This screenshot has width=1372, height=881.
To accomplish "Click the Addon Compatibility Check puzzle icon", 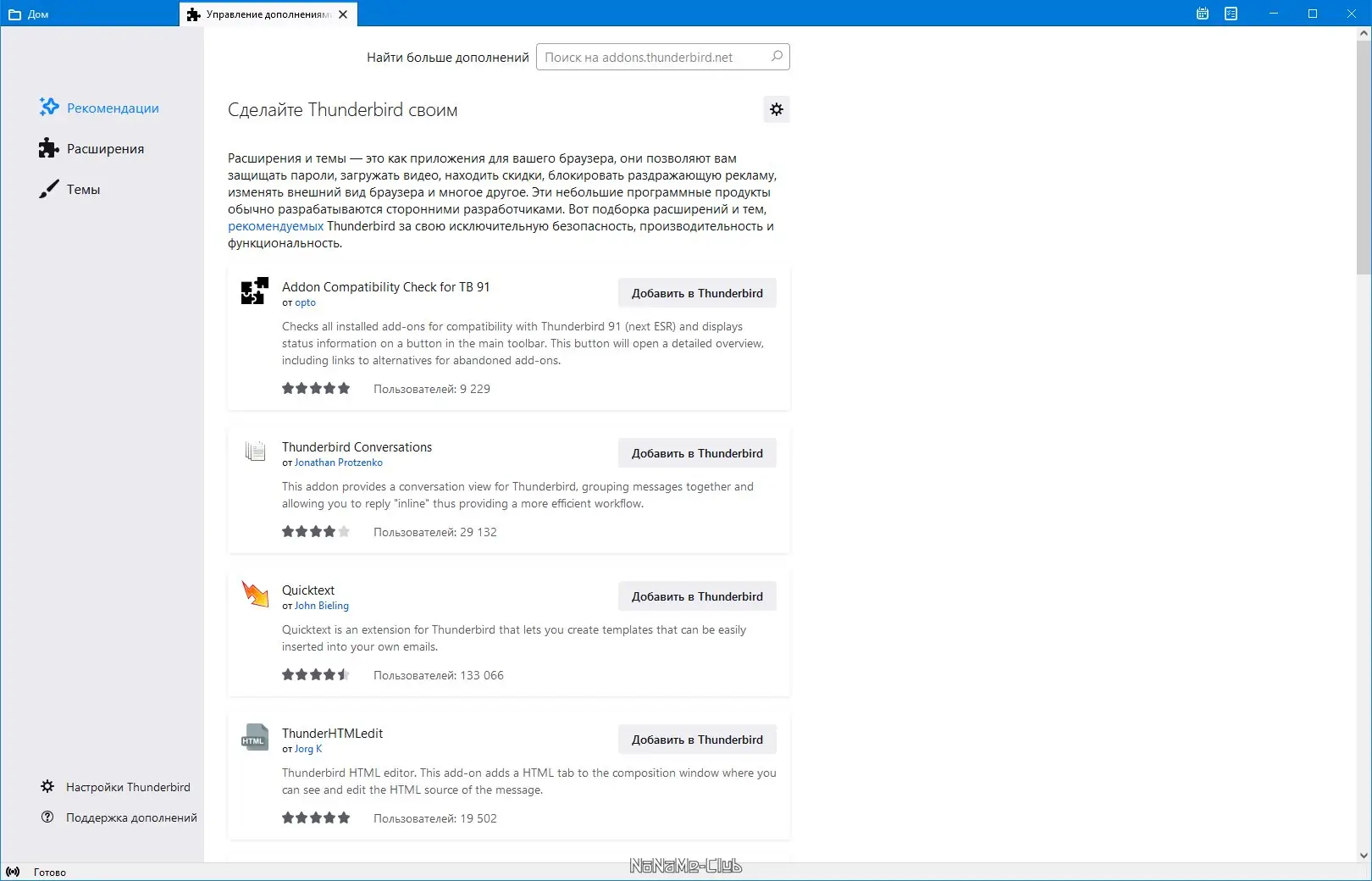I will click(x=255, y=291).
